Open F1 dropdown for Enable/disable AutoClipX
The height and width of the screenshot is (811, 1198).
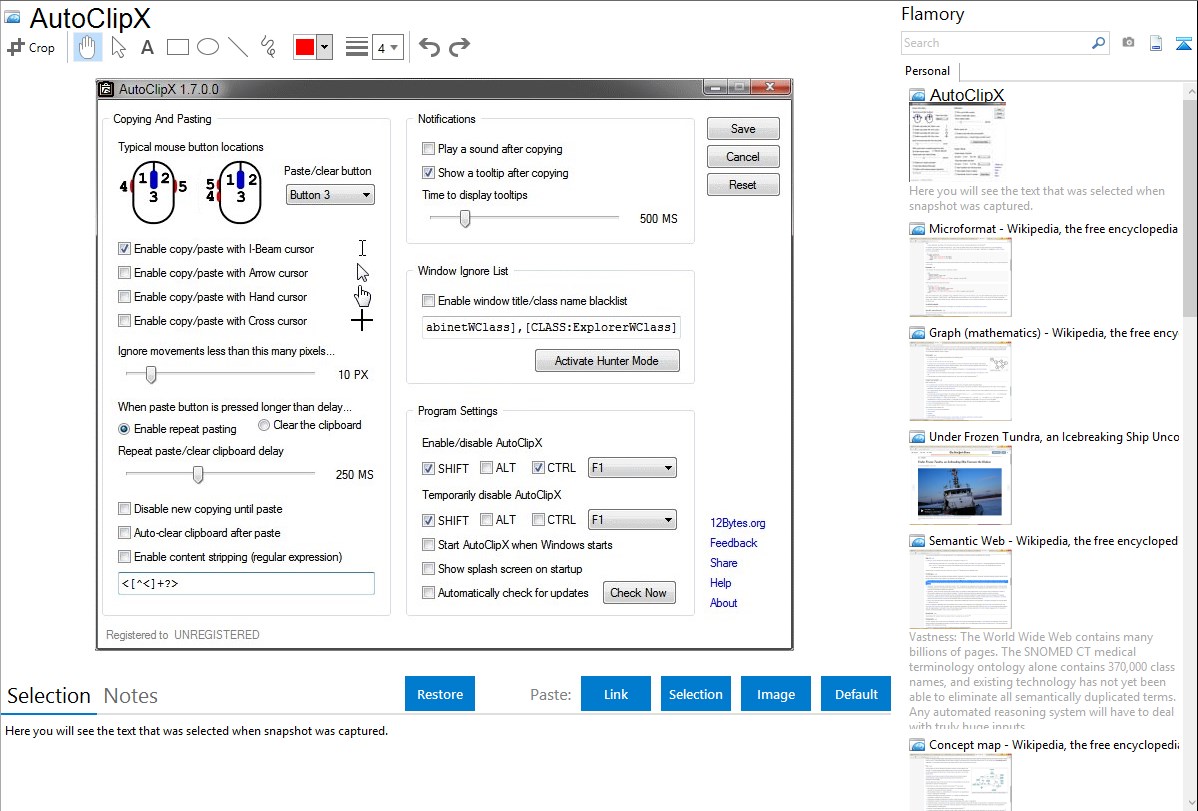click(632, 468)
